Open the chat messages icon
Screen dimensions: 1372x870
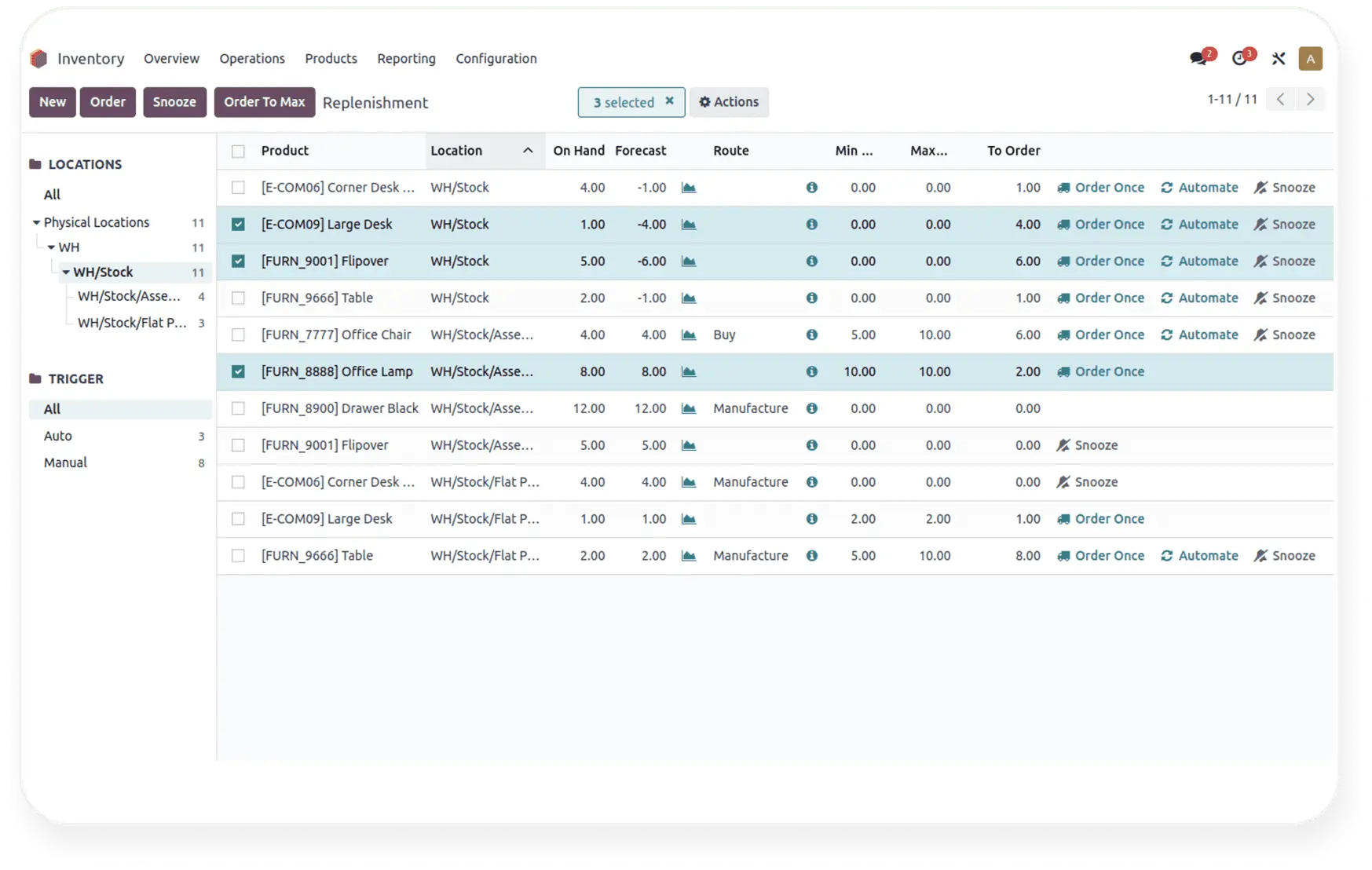point(1198,59)
